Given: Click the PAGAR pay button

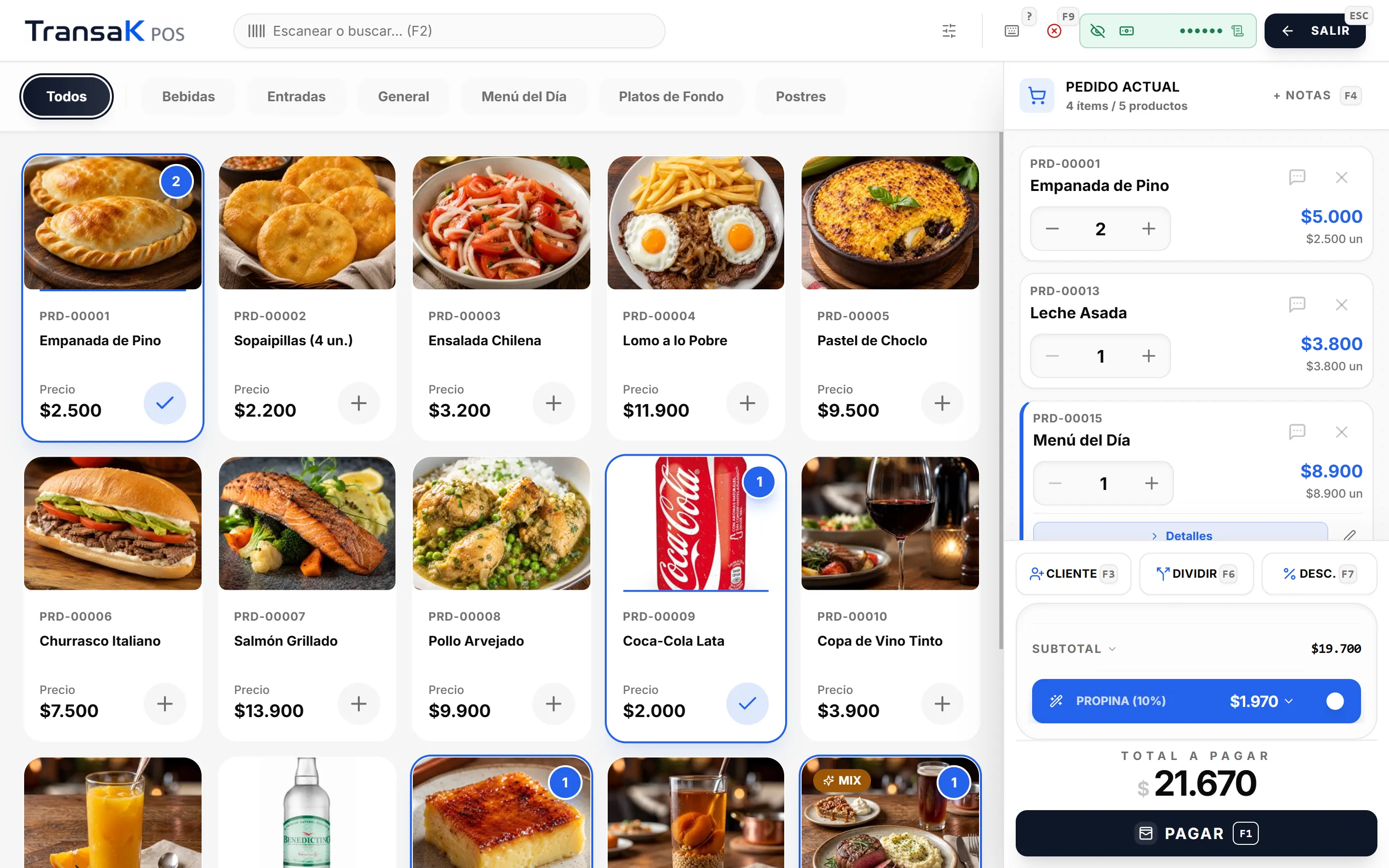Looking at the screenshot, I should (1196, 834).
